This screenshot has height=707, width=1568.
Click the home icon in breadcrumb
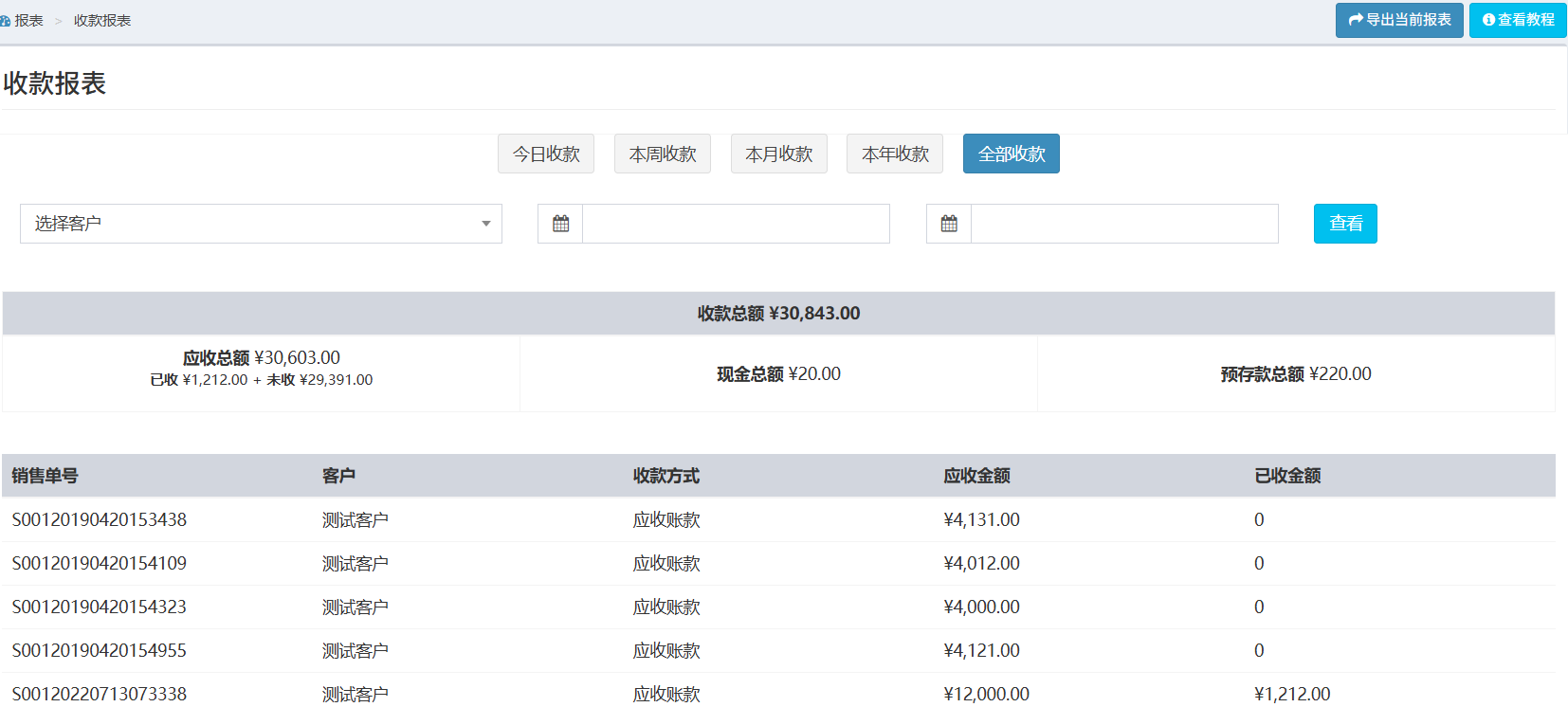coord(5,21)
